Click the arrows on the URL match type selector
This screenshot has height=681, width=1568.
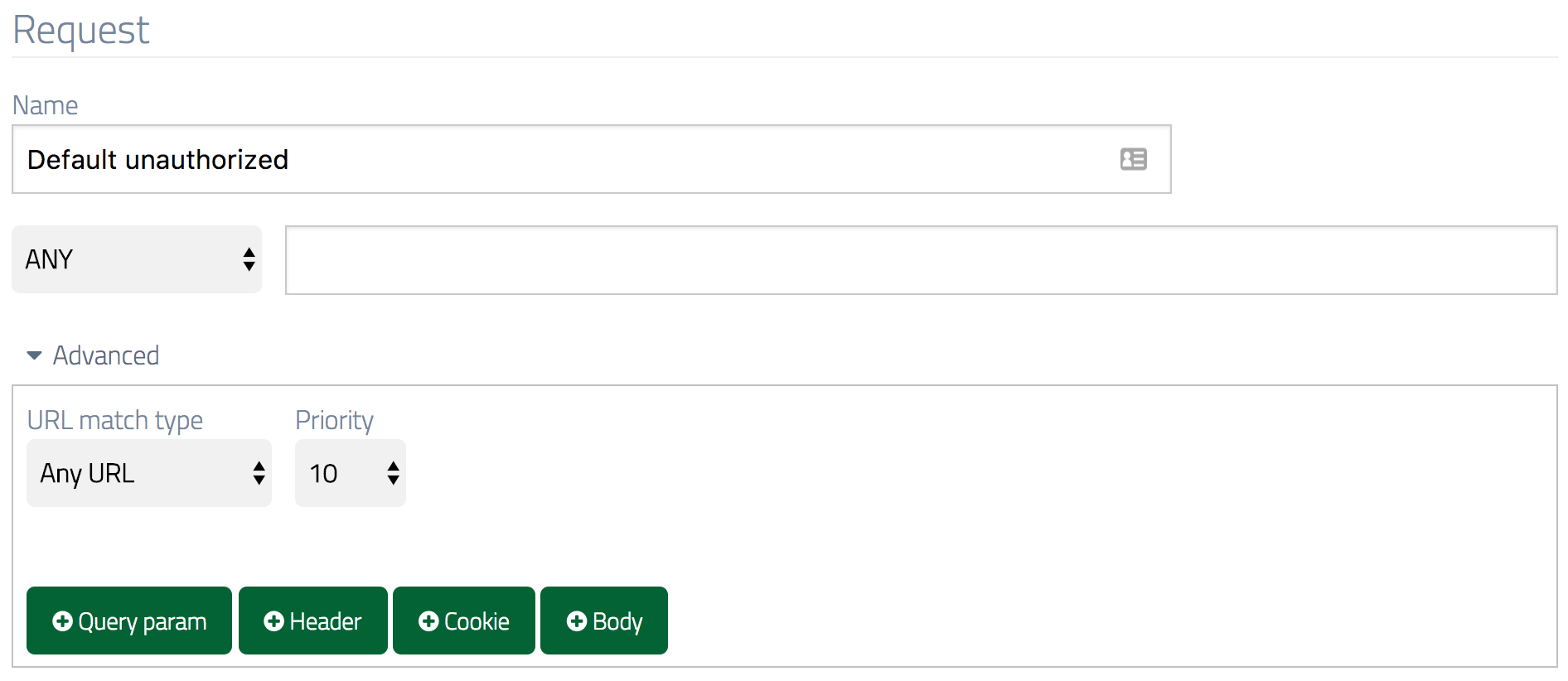[x=259, y=473]
